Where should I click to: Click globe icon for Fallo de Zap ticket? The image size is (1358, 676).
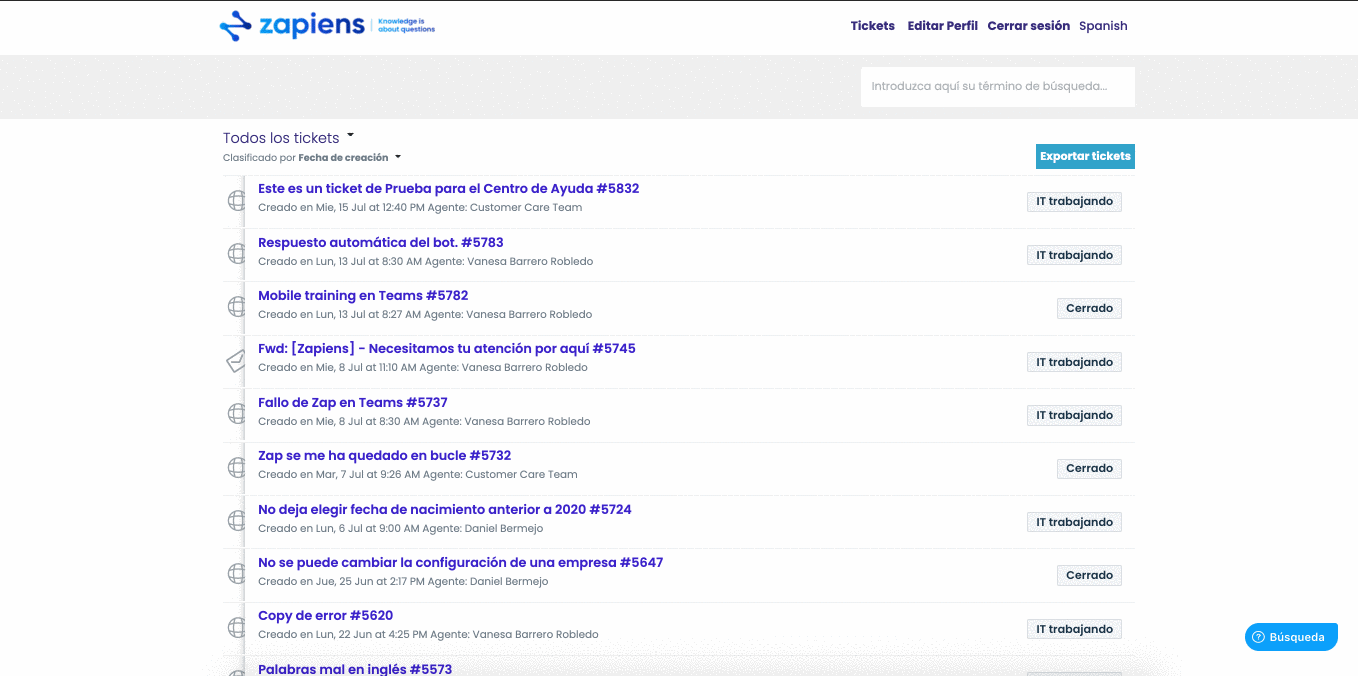[237, 414]
